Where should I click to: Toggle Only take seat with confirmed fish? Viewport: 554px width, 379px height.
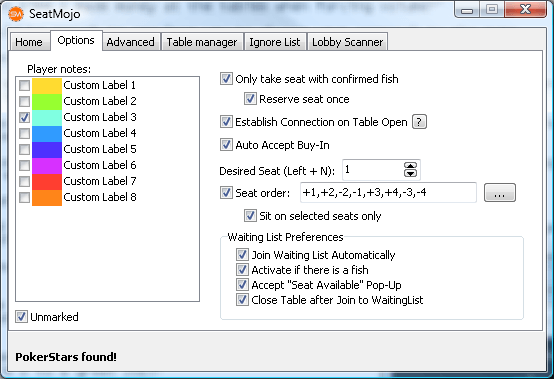(x=226, y=78)
